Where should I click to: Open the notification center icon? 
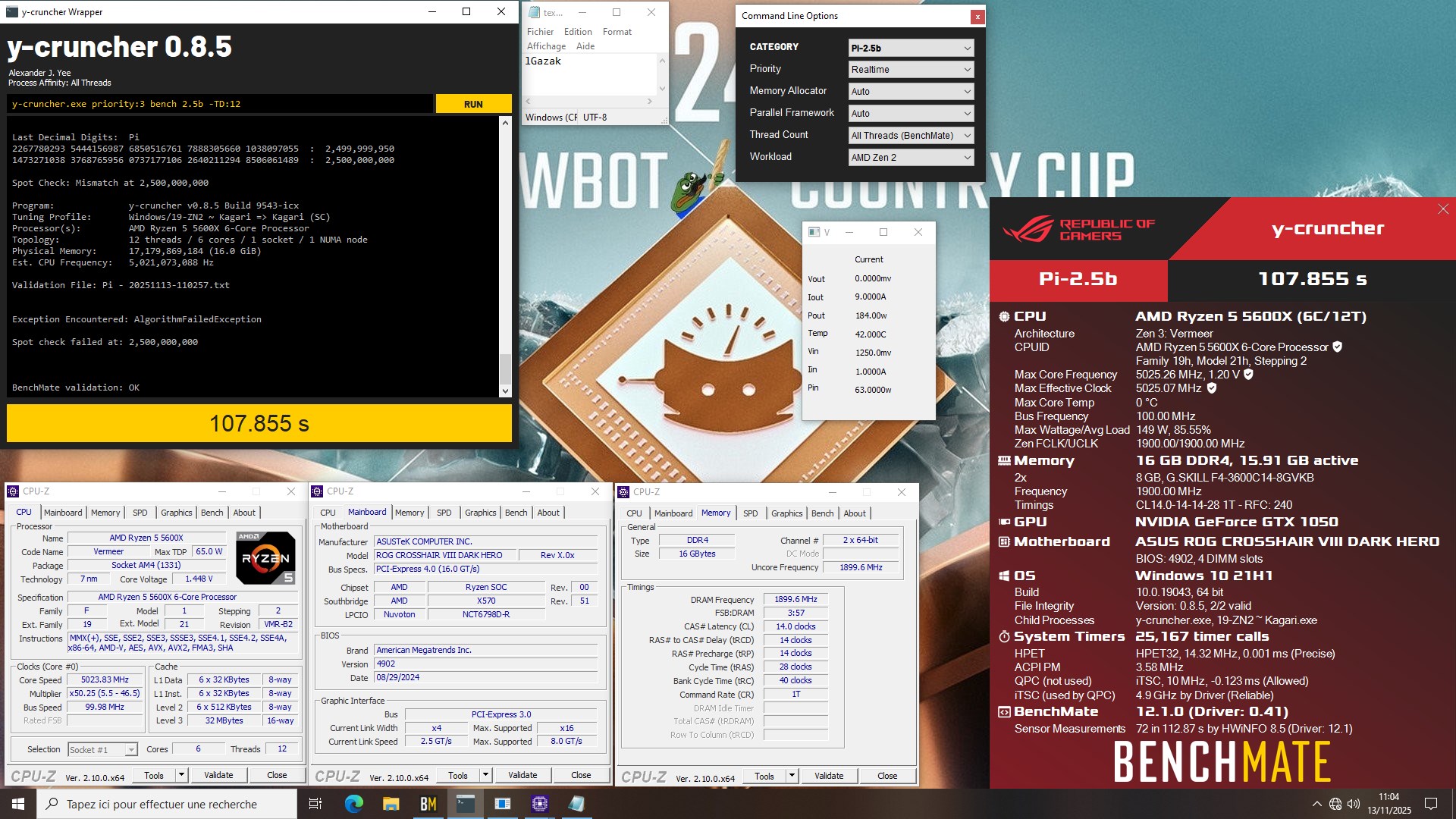(x=1431, y=804)
